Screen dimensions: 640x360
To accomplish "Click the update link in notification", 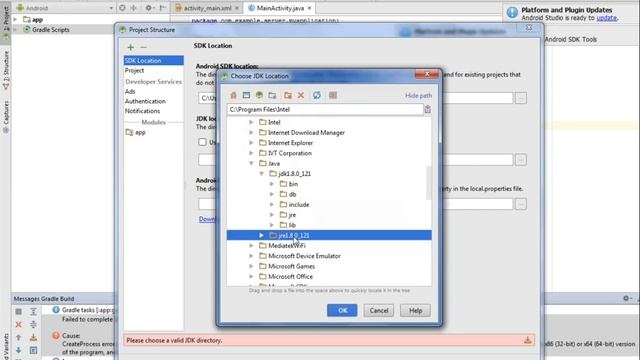I will click(x=607, y=18).
